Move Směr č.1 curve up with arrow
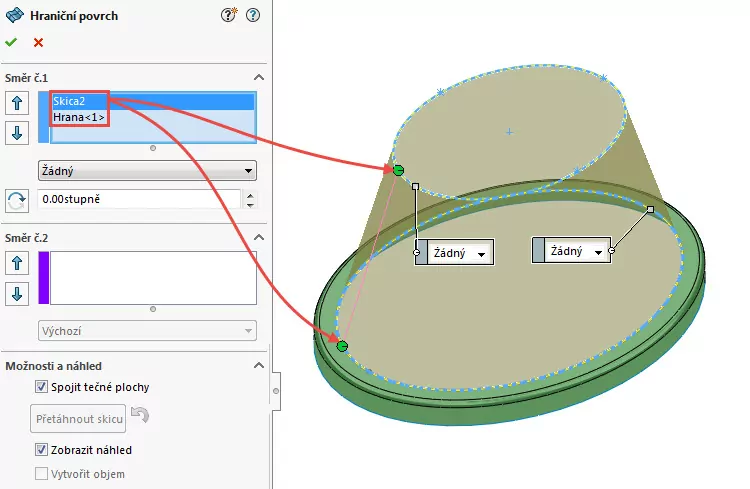750x489 pixels. [x=17, y=103]
